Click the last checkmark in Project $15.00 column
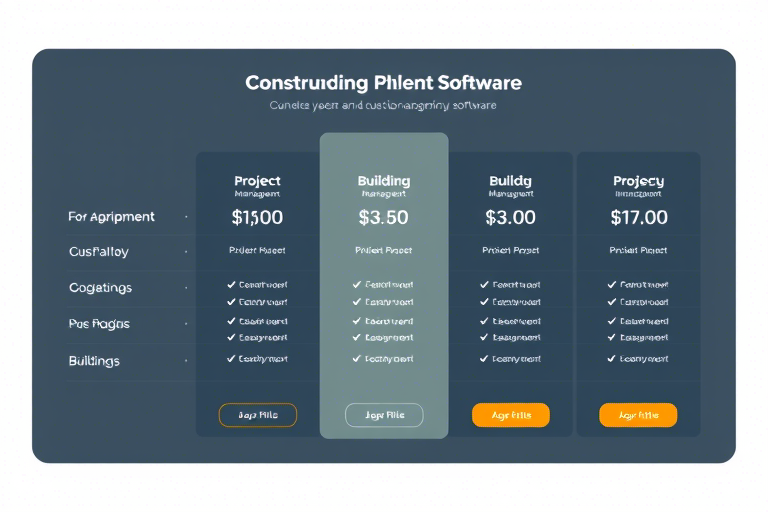Screen dimensions: 768x512 point(231,359)
